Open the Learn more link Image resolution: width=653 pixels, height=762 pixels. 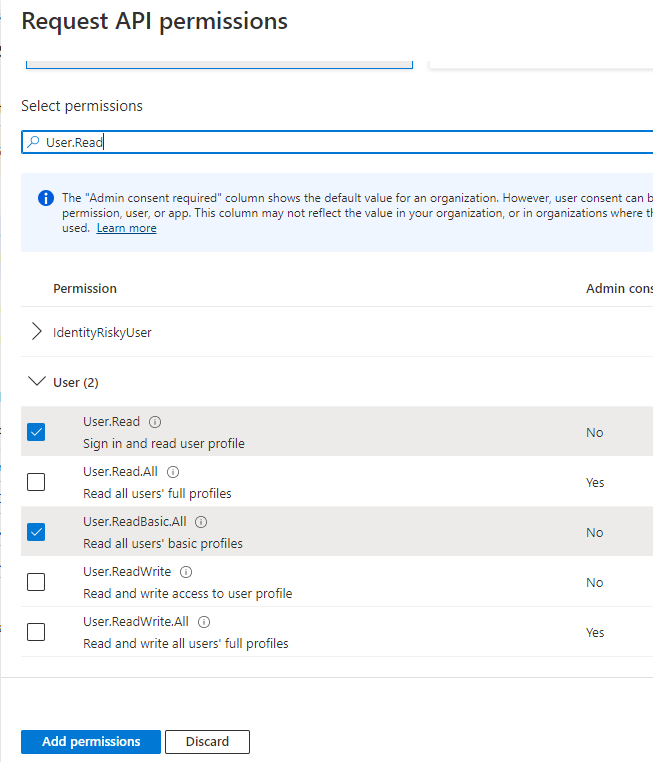126,228
